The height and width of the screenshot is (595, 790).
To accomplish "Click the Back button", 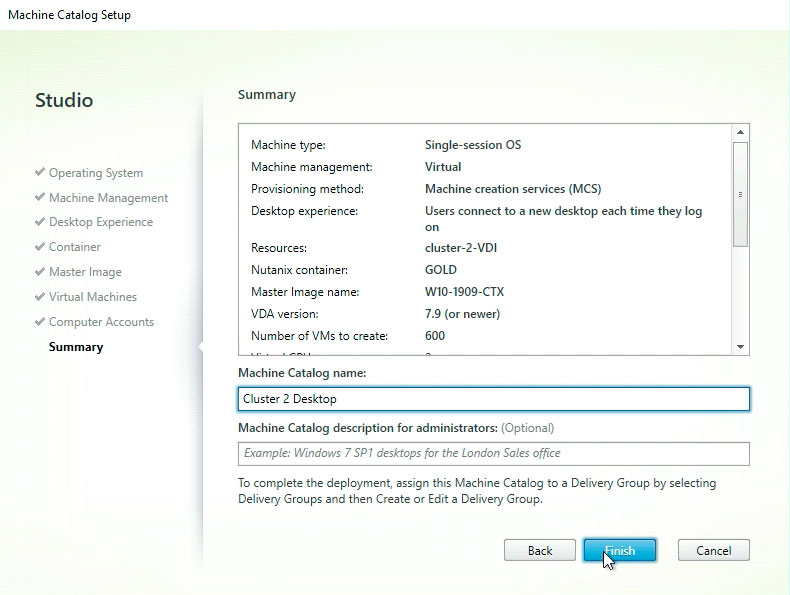I will tap(540, 551).
